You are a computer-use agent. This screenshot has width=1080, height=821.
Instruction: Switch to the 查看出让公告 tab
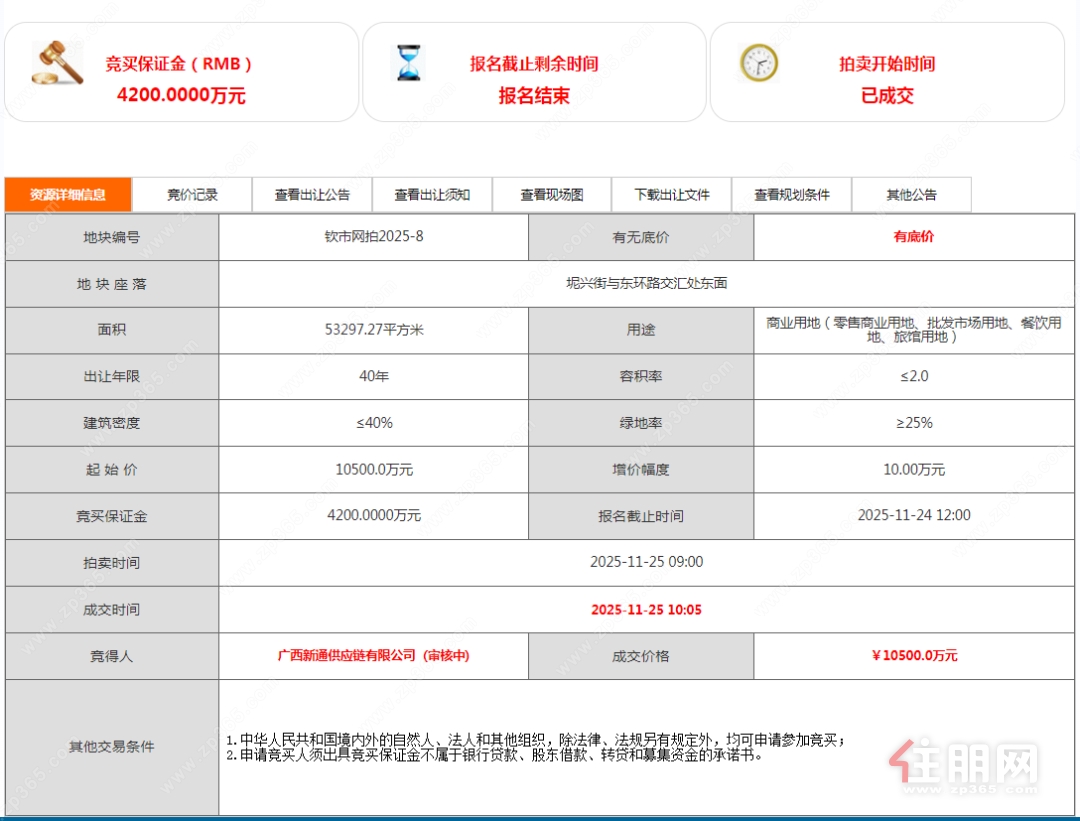[312, 195]
